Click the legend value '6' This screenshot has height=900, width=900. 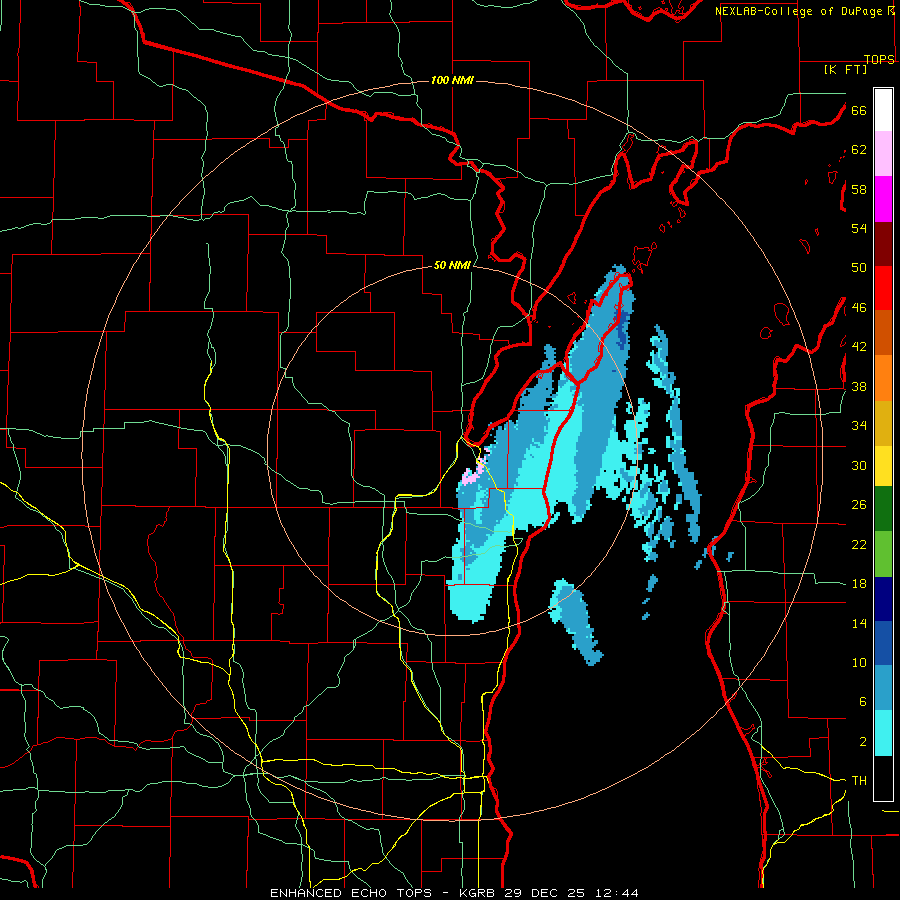[x=863, y=702]
